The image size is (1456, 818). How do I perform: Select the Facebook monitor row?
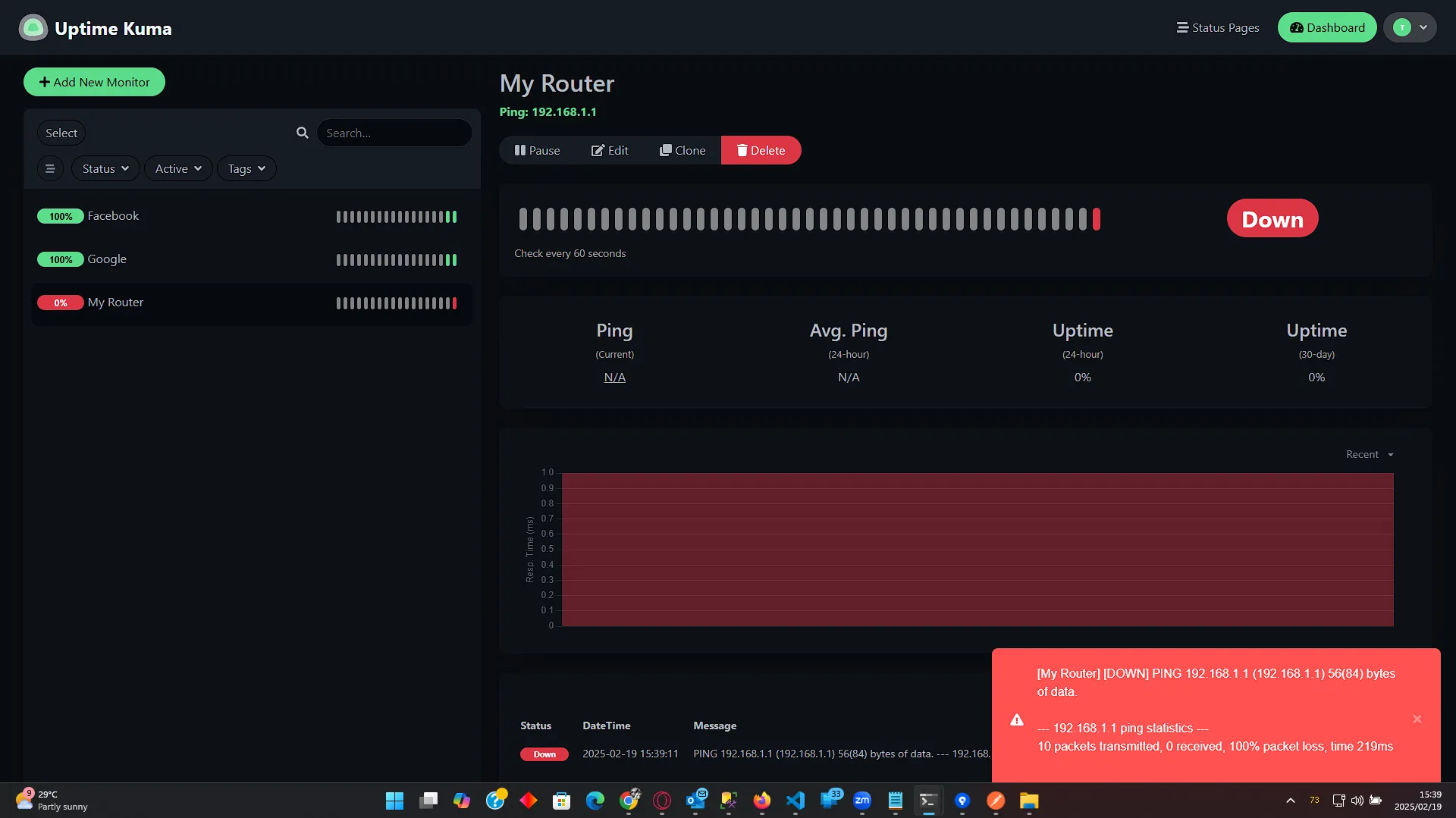tap(252, 216)
